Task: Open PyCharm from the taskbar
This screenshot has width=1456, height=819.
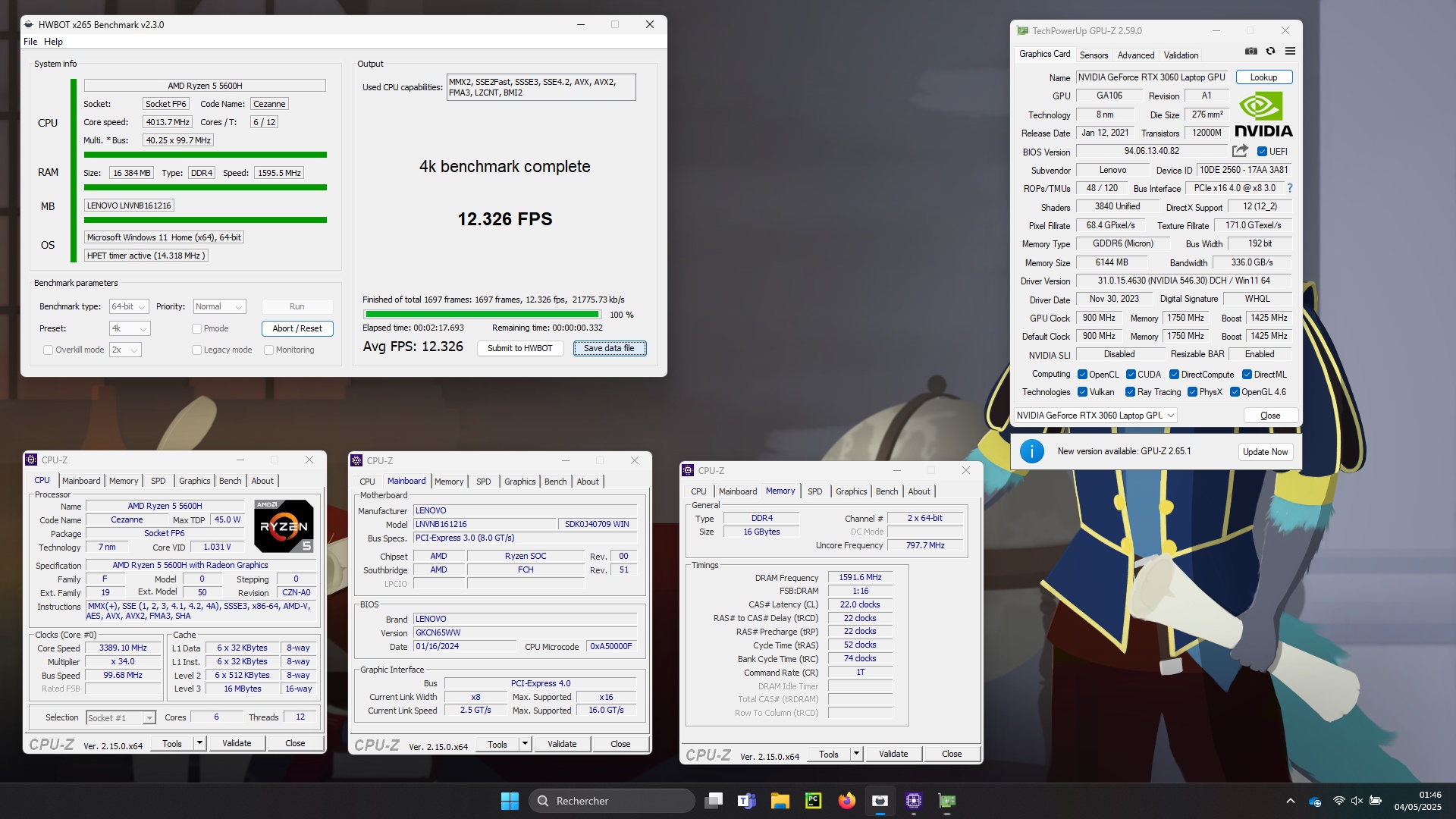Action: click(x=814, y=801)
